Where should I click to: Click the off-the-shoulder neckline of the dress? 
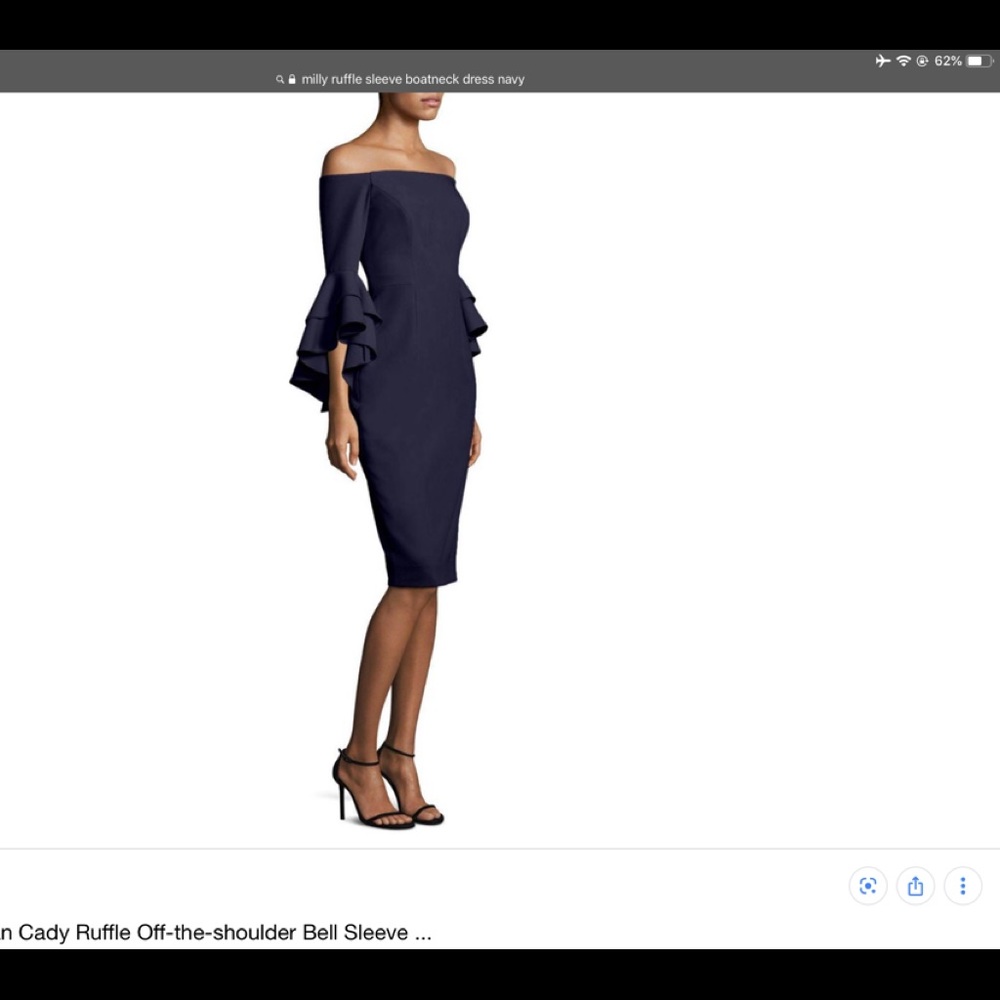coord(390,176)
